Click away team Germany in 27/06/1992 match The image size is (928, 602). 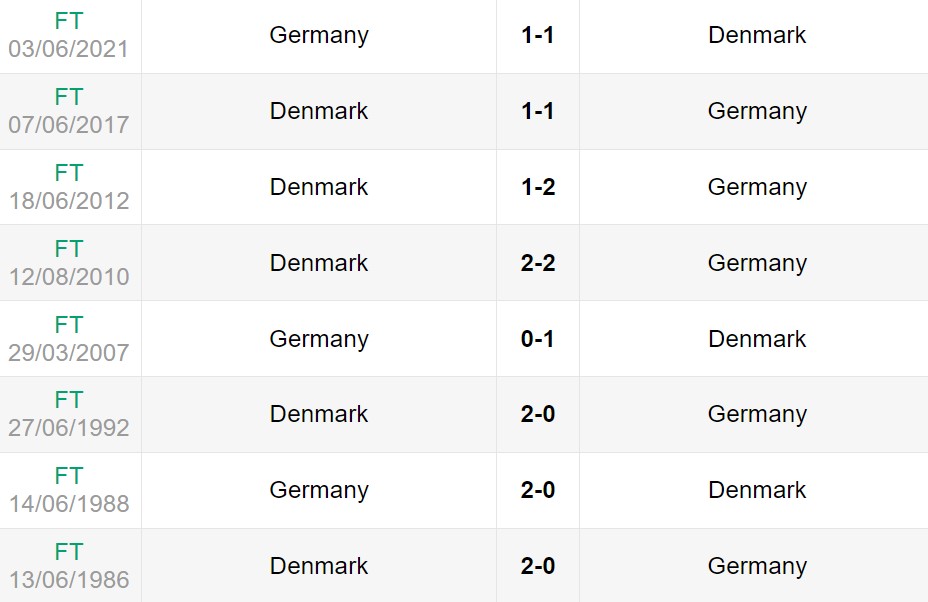757,414
